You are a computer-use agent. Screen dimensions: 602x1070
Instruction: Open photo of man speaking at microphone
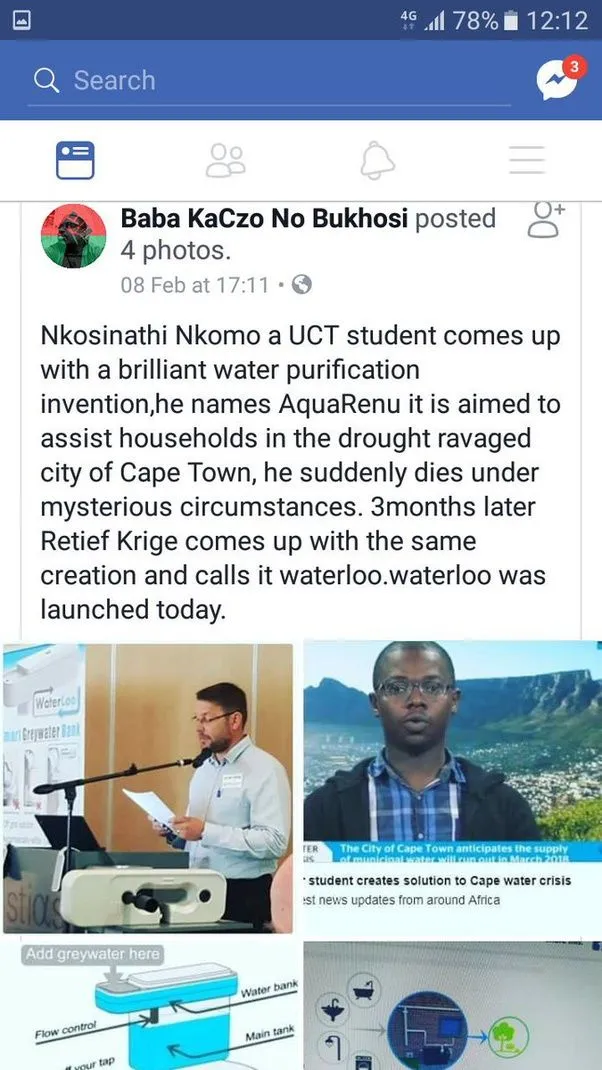[148, 788]
